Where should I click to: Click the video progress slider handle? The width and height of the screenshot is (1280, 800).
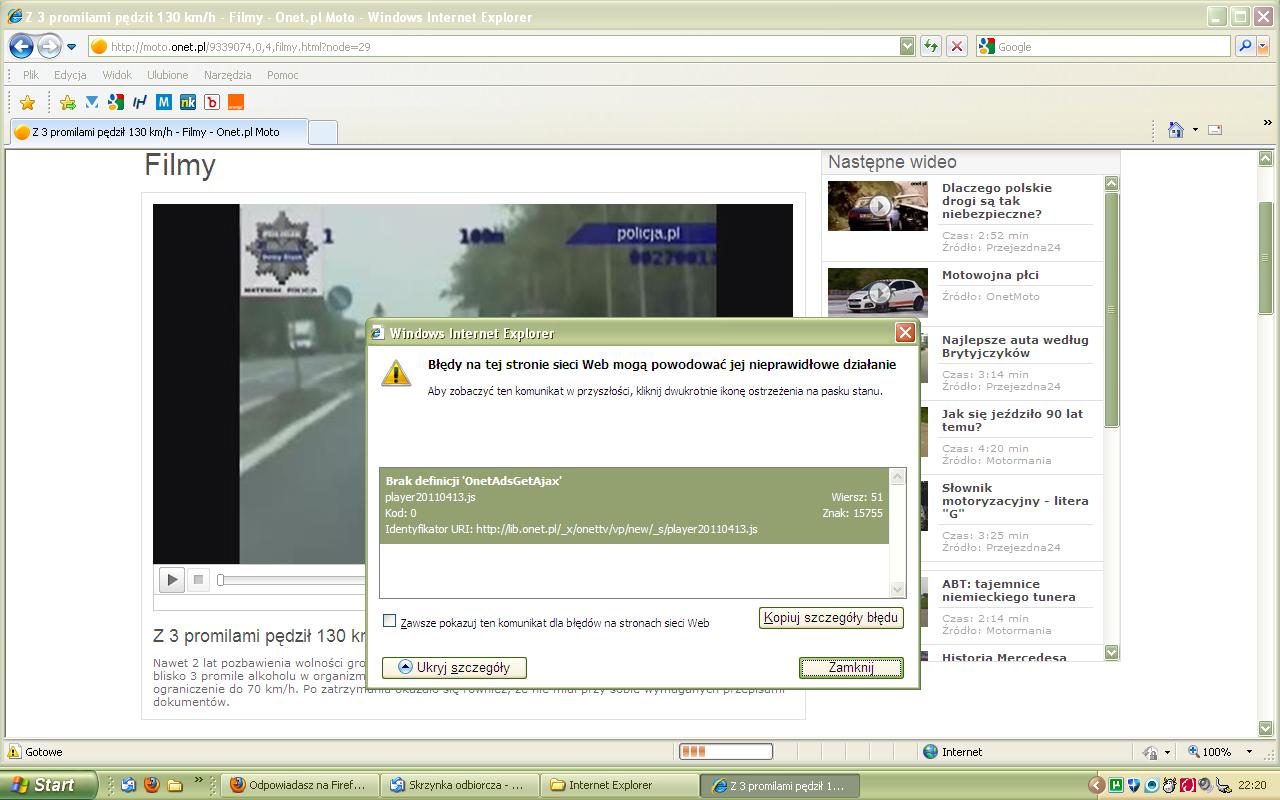[221, 580]
